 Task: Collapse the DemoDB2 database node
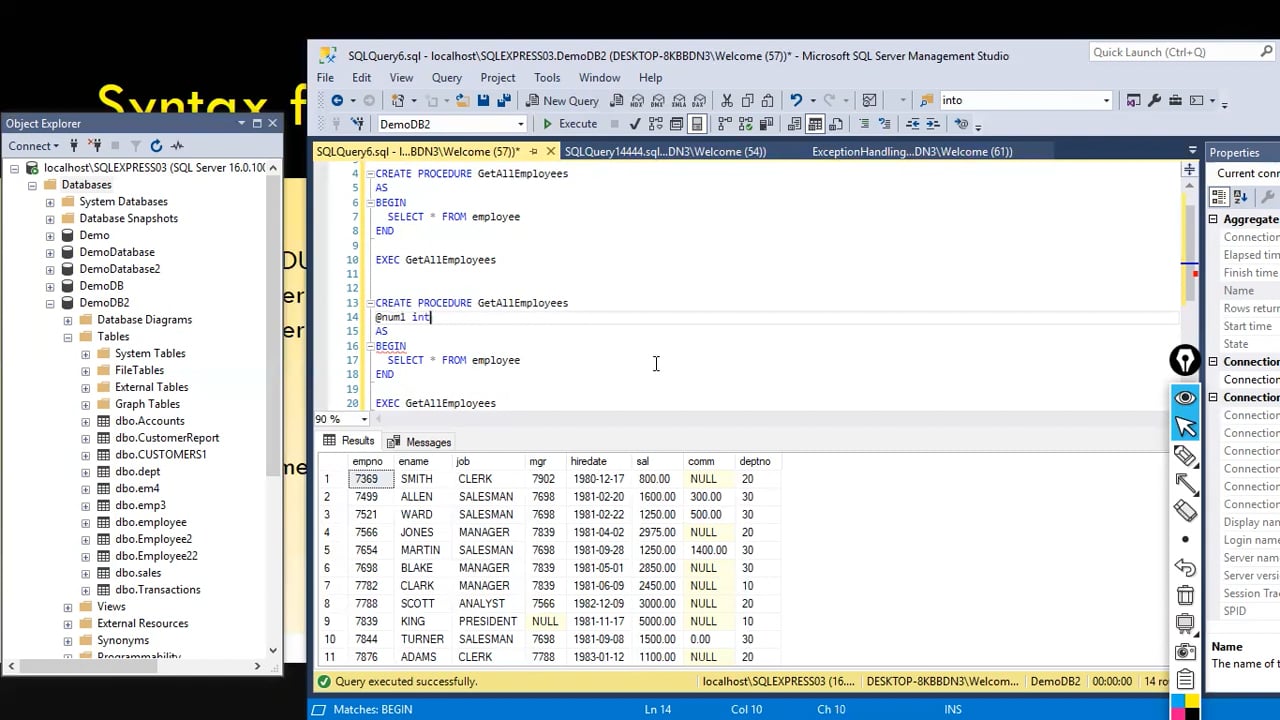pos(50,303)
